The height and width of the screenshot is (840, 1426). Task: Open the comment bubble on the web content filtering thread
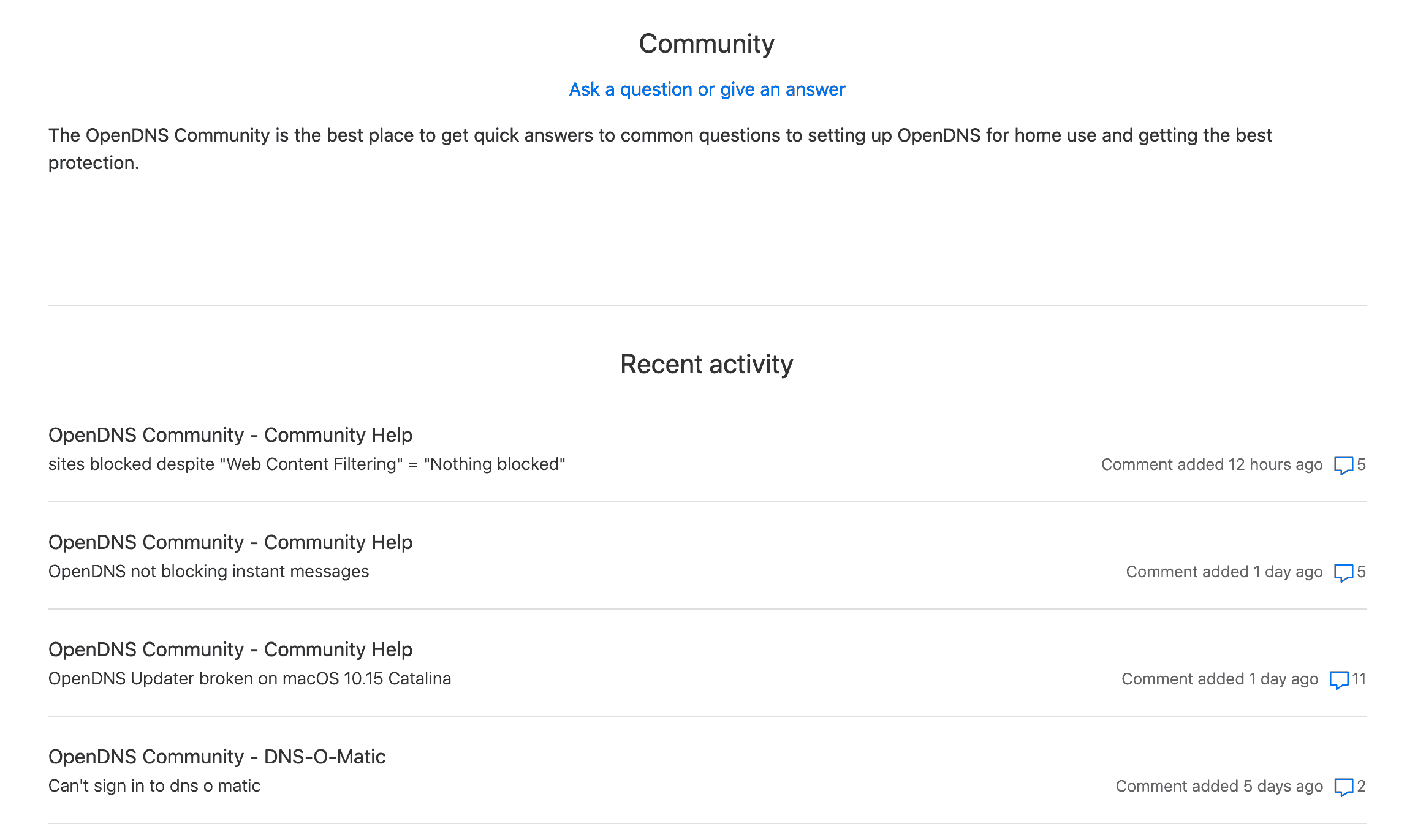tap(1345, 465)
